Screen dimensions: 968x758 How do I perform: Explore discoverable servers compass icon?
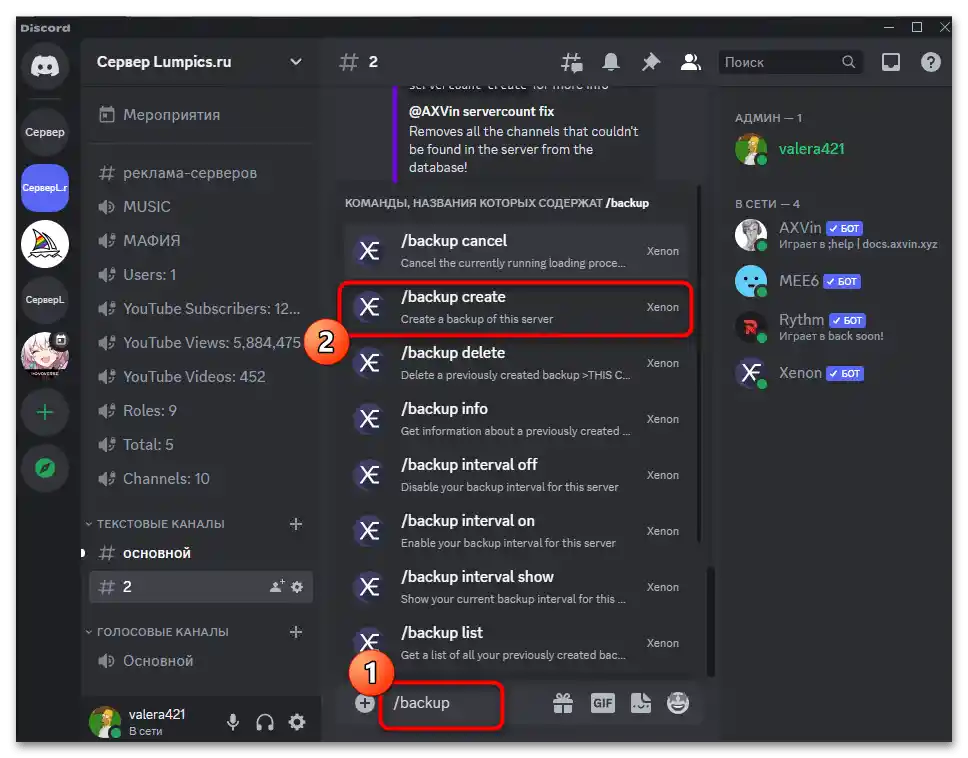pos(45,468)
